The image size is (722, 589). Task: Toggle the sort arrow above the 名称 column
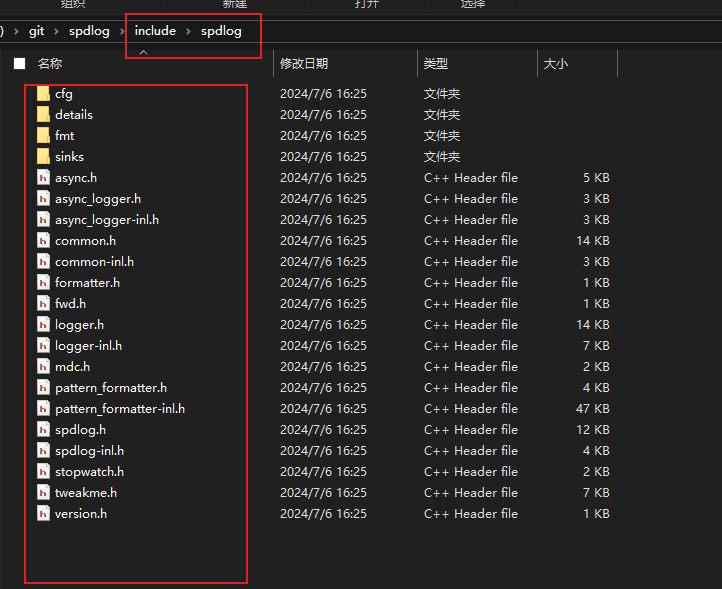(x=144, y=52)
